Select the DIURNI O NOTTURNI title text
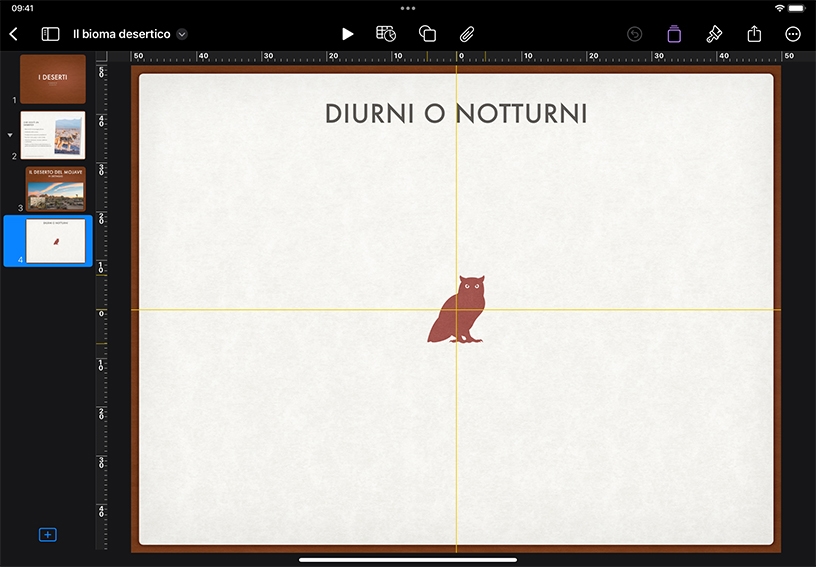Image resolution: width=816 pixels, height=567 pixels. coord(456,113)
